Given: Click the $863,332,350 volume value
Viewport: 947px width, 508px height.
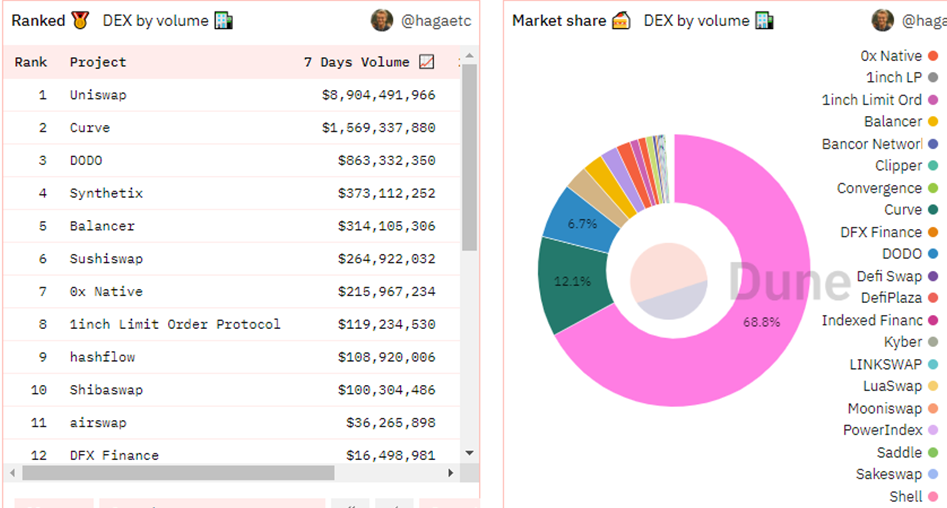Looking at the screenshot, I should point(387,161).
